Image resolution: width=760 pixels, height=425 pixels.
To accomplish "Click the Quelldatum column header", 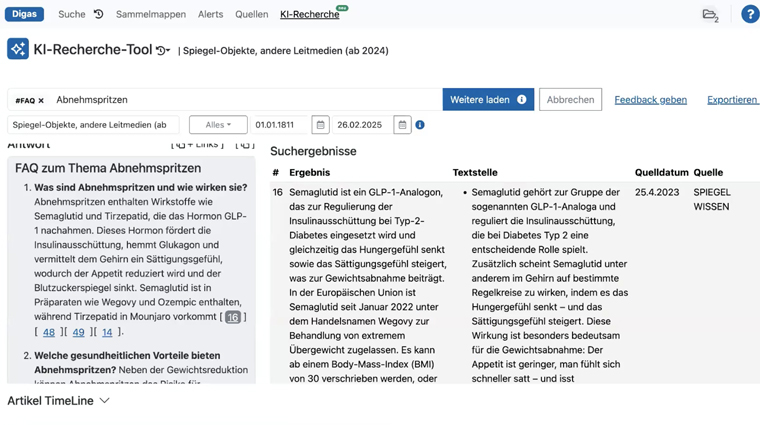I will (662, 173).
